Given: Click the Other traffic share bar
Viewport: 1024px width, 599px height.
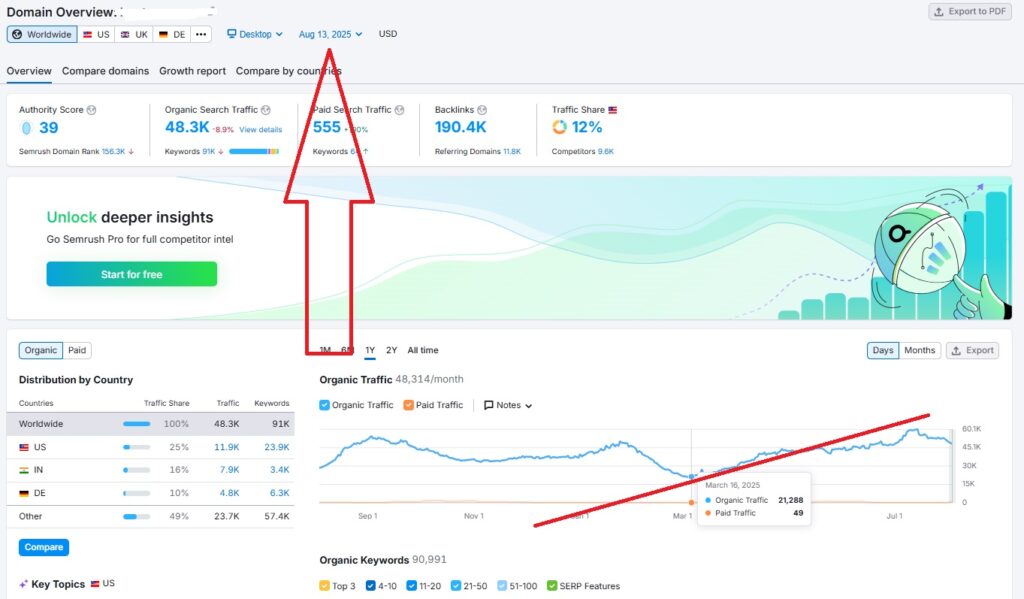Looking at the screenshot, I should pos(136,517).
